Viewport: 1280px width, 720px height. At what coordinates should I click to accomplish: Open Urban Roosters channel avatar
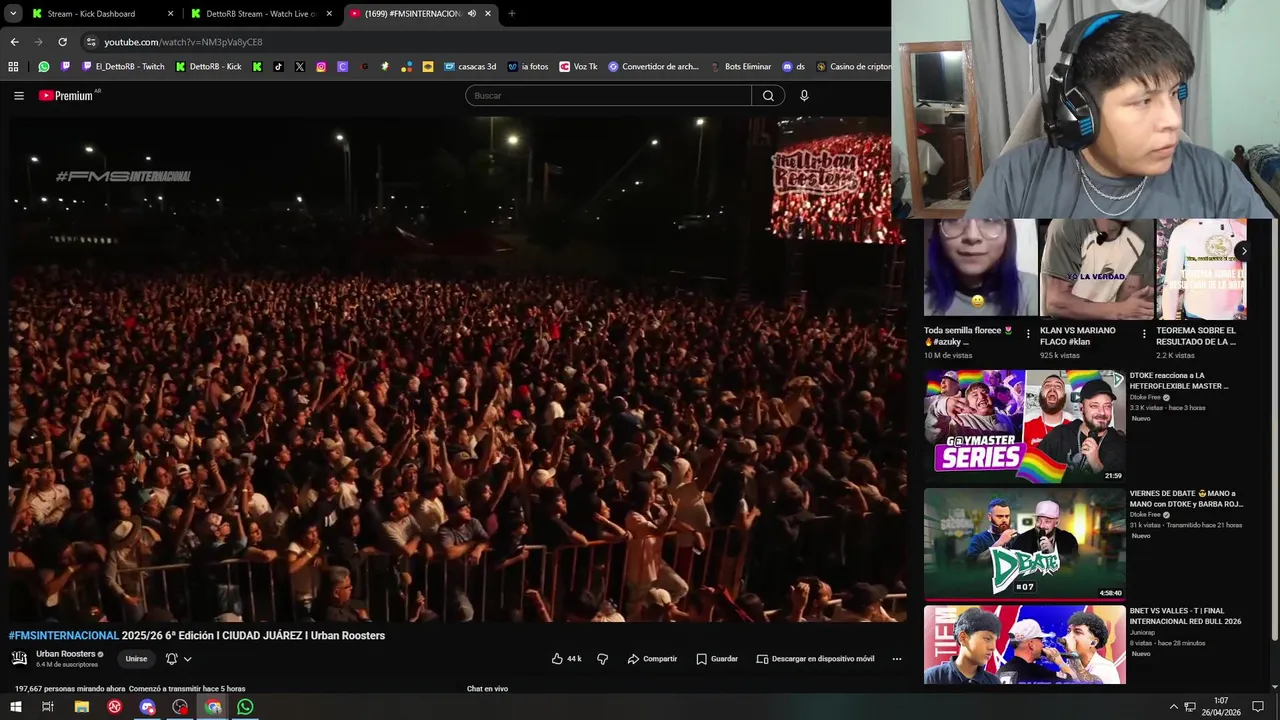(19, 658)
